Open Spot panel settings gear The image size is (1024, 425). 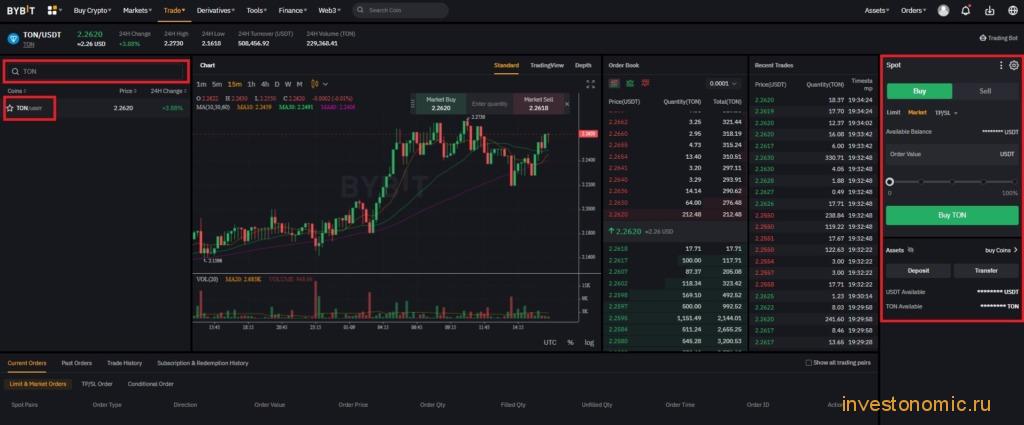tap(1014, 65)
